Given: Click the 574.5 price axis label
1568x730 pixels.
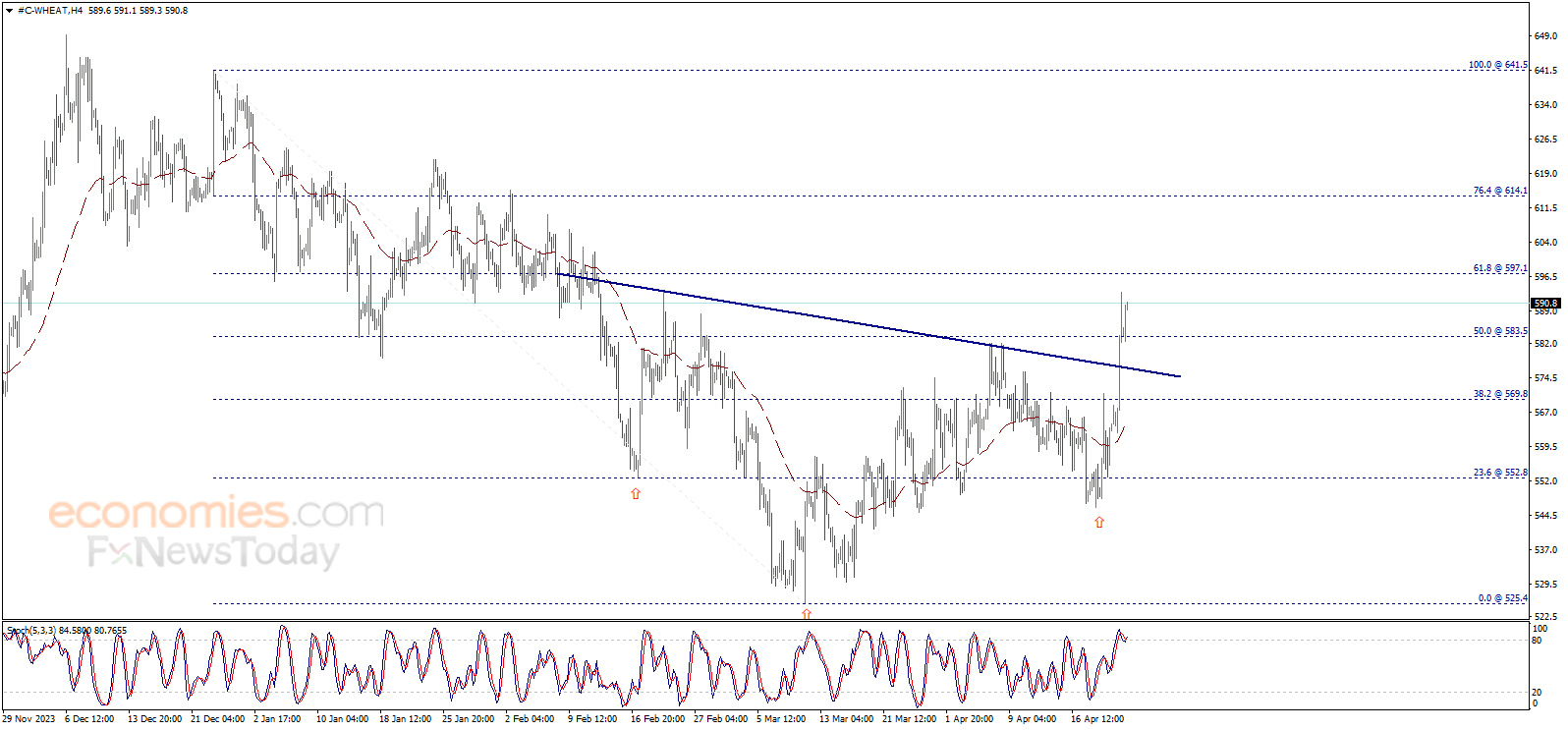Looking at the screenshot, I should point(1545,378).
